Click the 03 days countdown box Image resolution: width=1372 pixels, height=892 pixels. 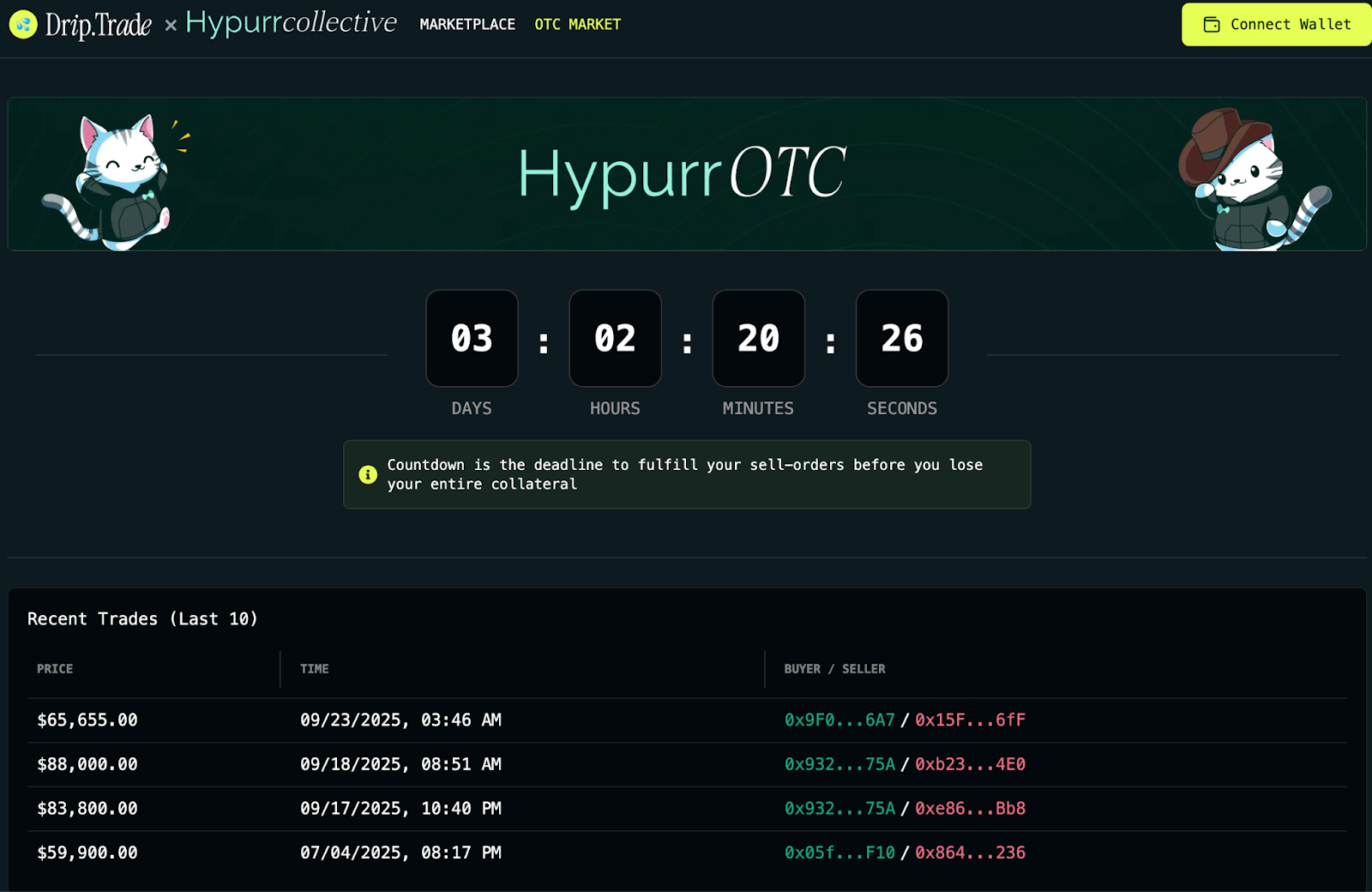pyautogui.click(x=472, y=339)
